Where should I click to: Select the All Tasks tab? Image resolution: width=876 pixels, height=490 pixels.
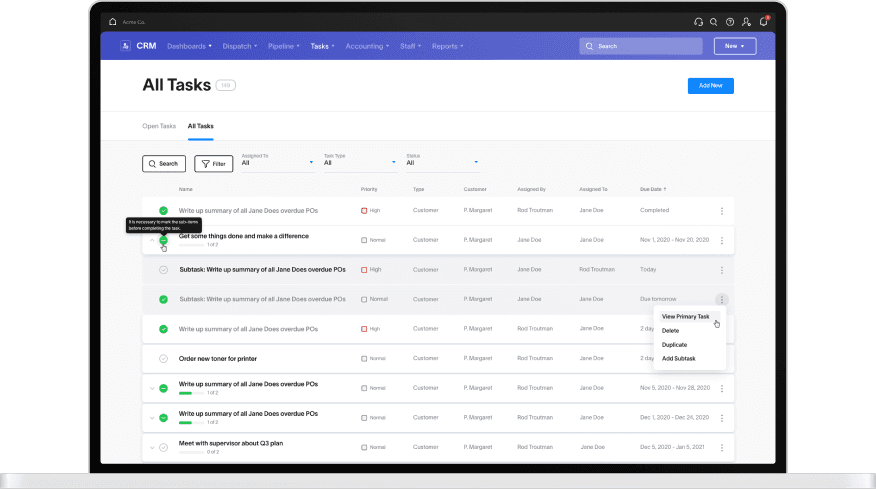click(201, 126)
